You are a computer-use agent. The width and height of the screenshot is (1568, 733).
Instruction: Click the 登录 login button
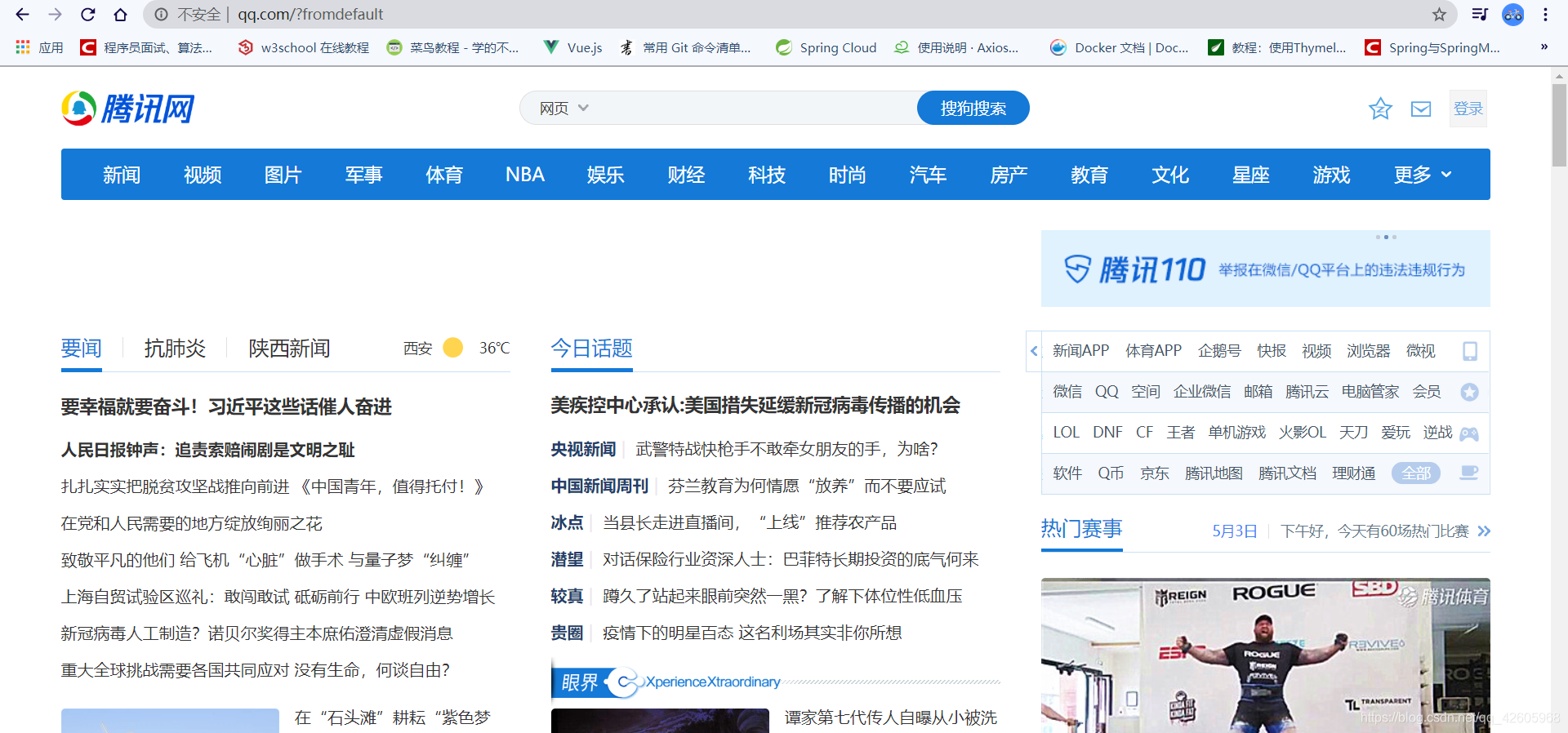(1468, 109)
